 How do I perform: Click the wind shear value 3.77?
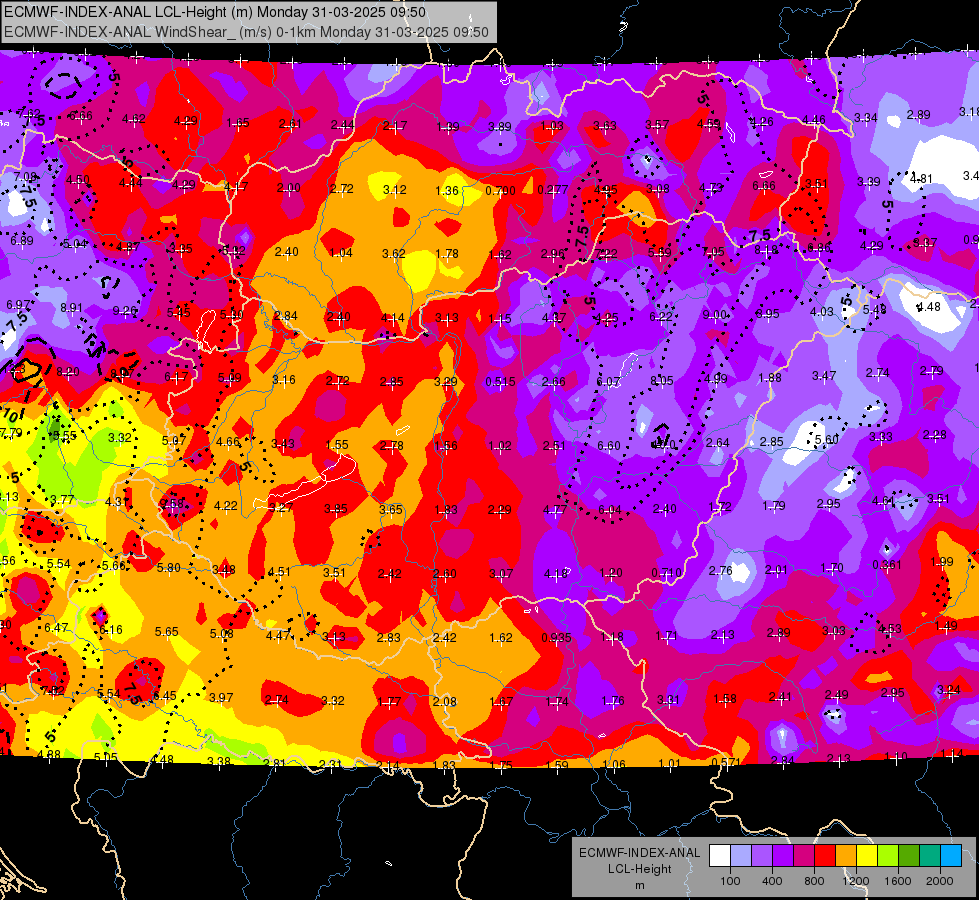62,499
